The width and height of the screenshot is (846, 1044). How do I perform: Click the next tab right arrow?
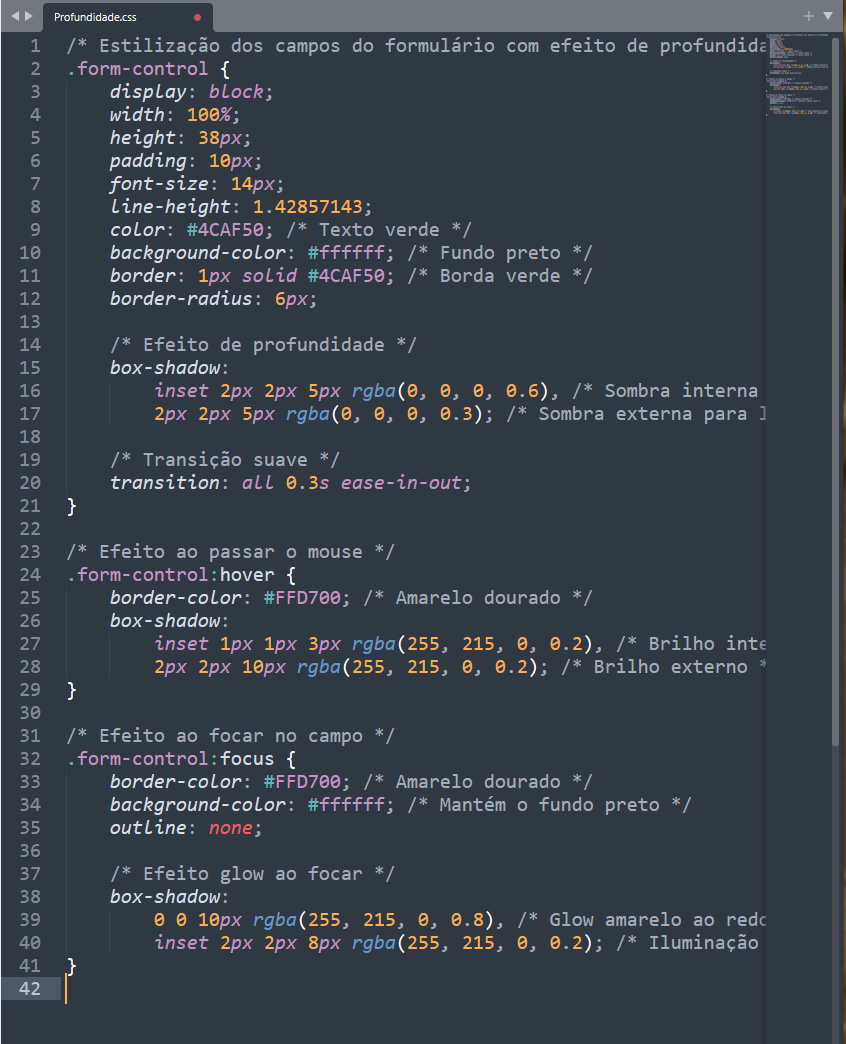28,16
